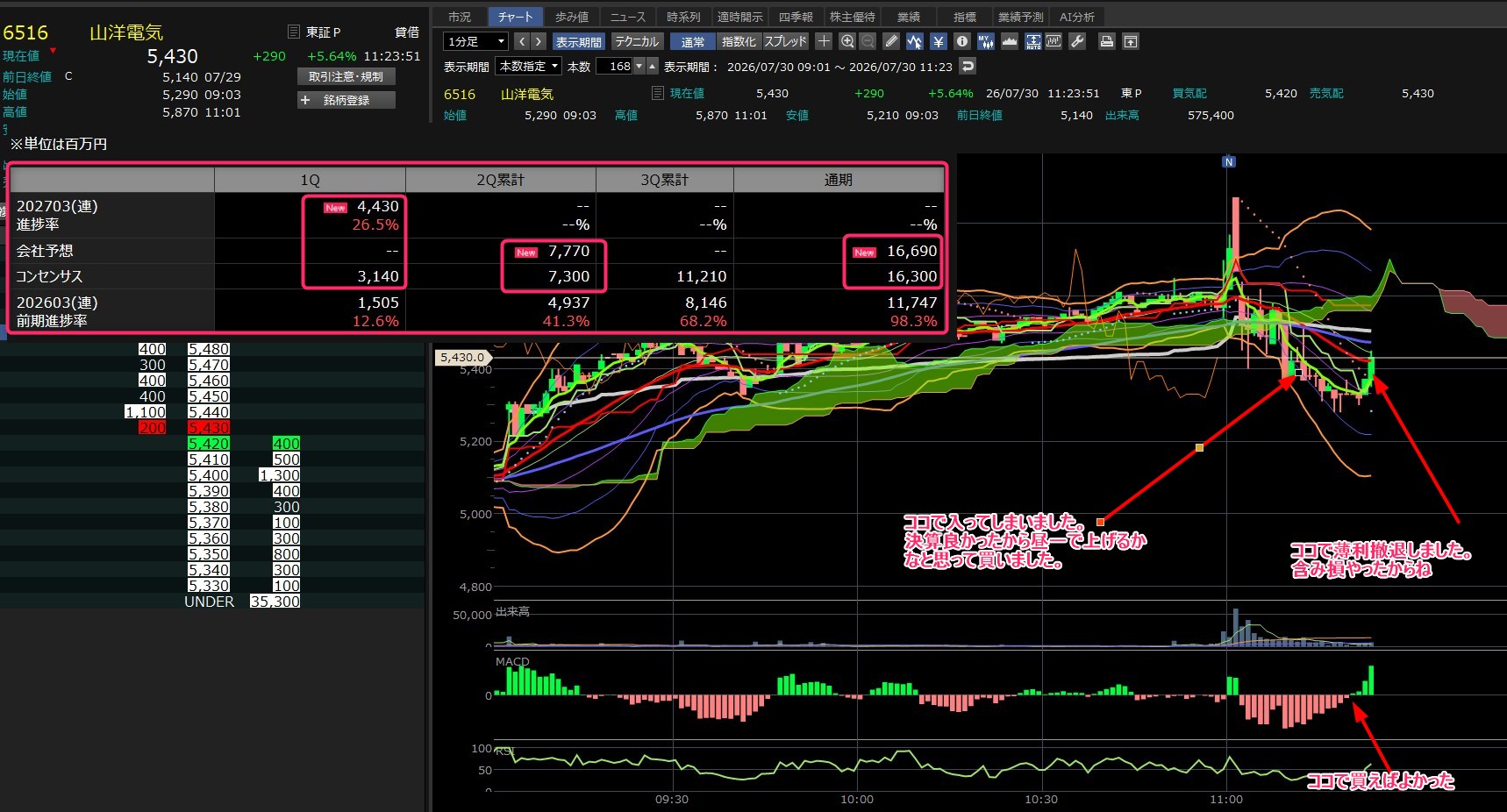Click the zoom-in magnifier icon
1507x812 pixels.
point(847,41)
